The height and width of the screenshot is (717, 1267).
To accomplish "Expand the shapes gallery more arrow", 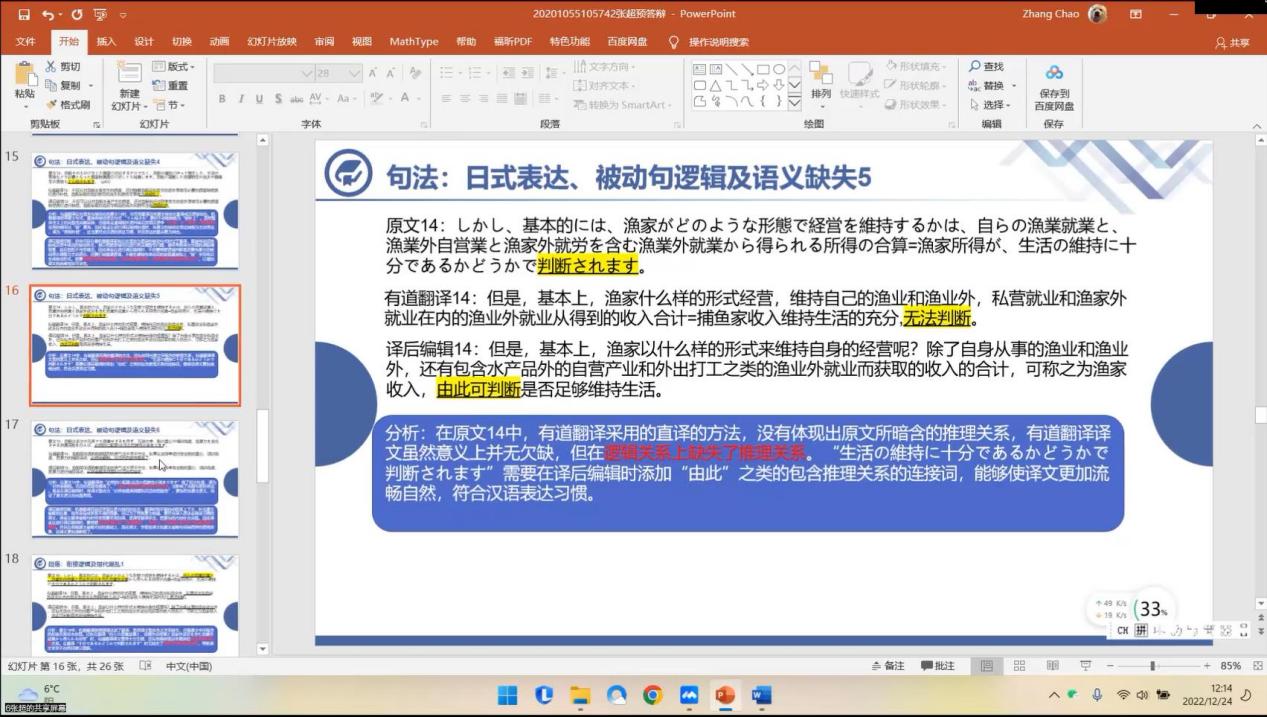I will pyautogui.click(x=794, y=103).
